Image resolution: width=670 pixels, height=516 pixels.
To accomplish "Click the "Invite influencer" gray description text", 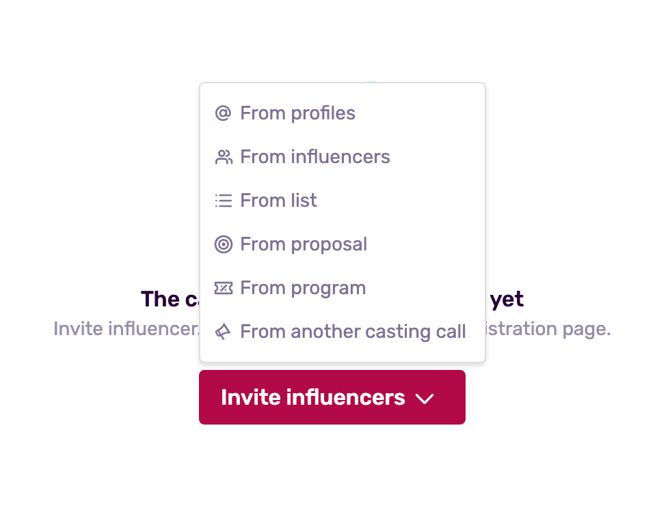I will point(126,329).
